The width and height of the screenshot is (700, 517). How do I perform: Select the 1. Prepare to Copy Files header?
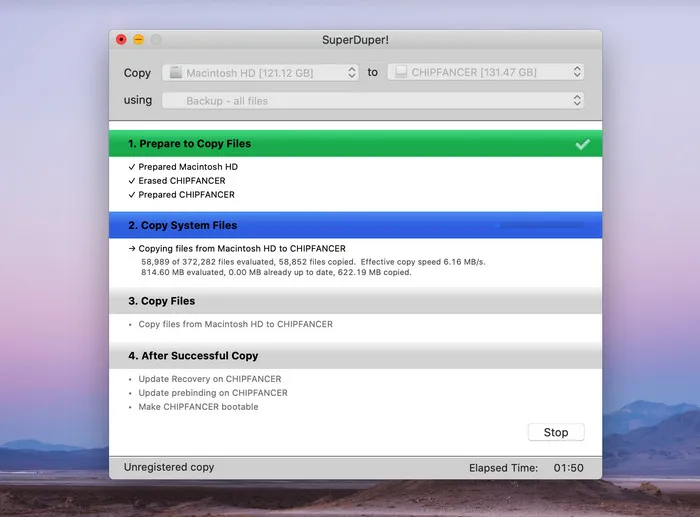355,143
